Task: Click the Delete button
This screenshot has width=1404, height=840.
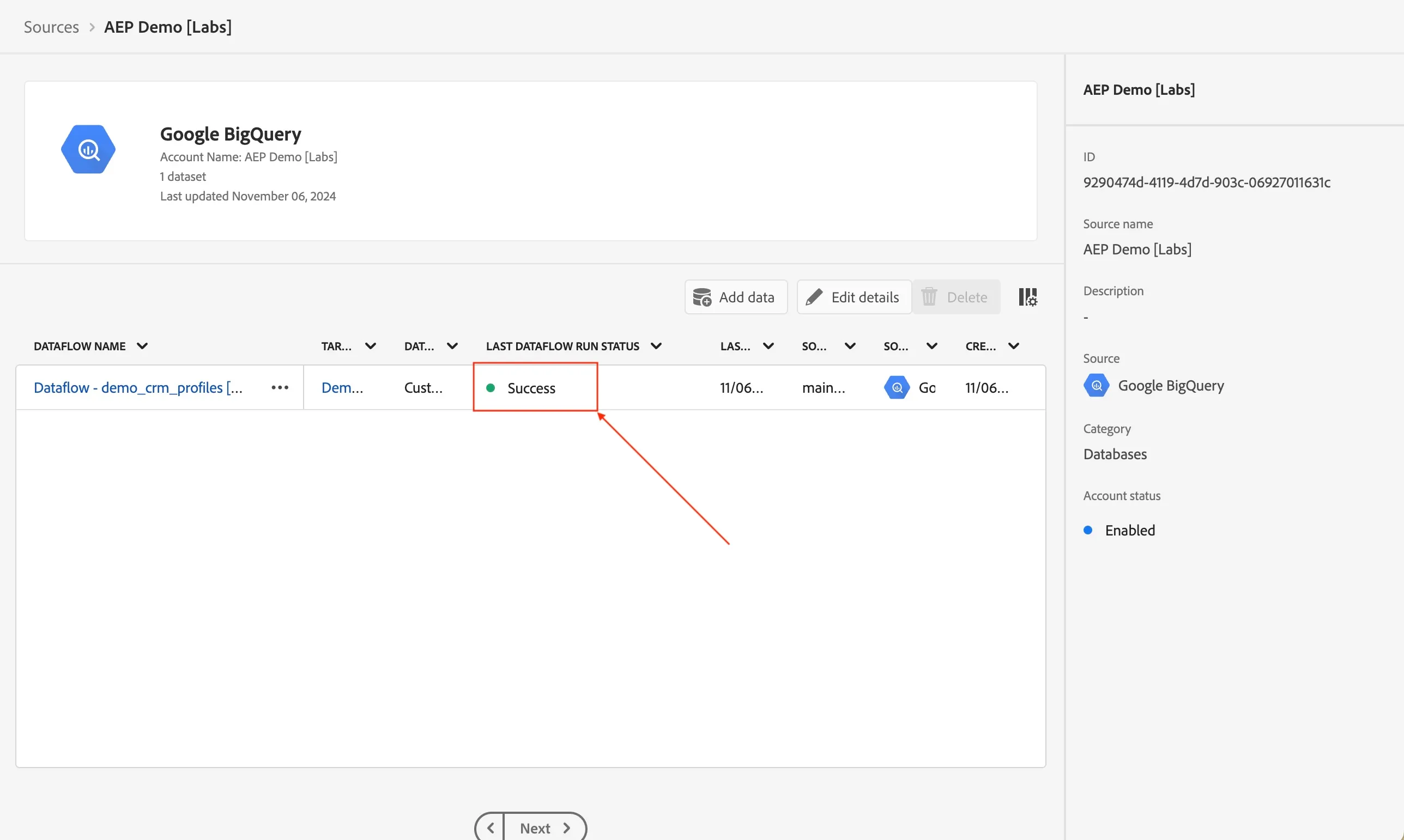Action: point(956,297)
